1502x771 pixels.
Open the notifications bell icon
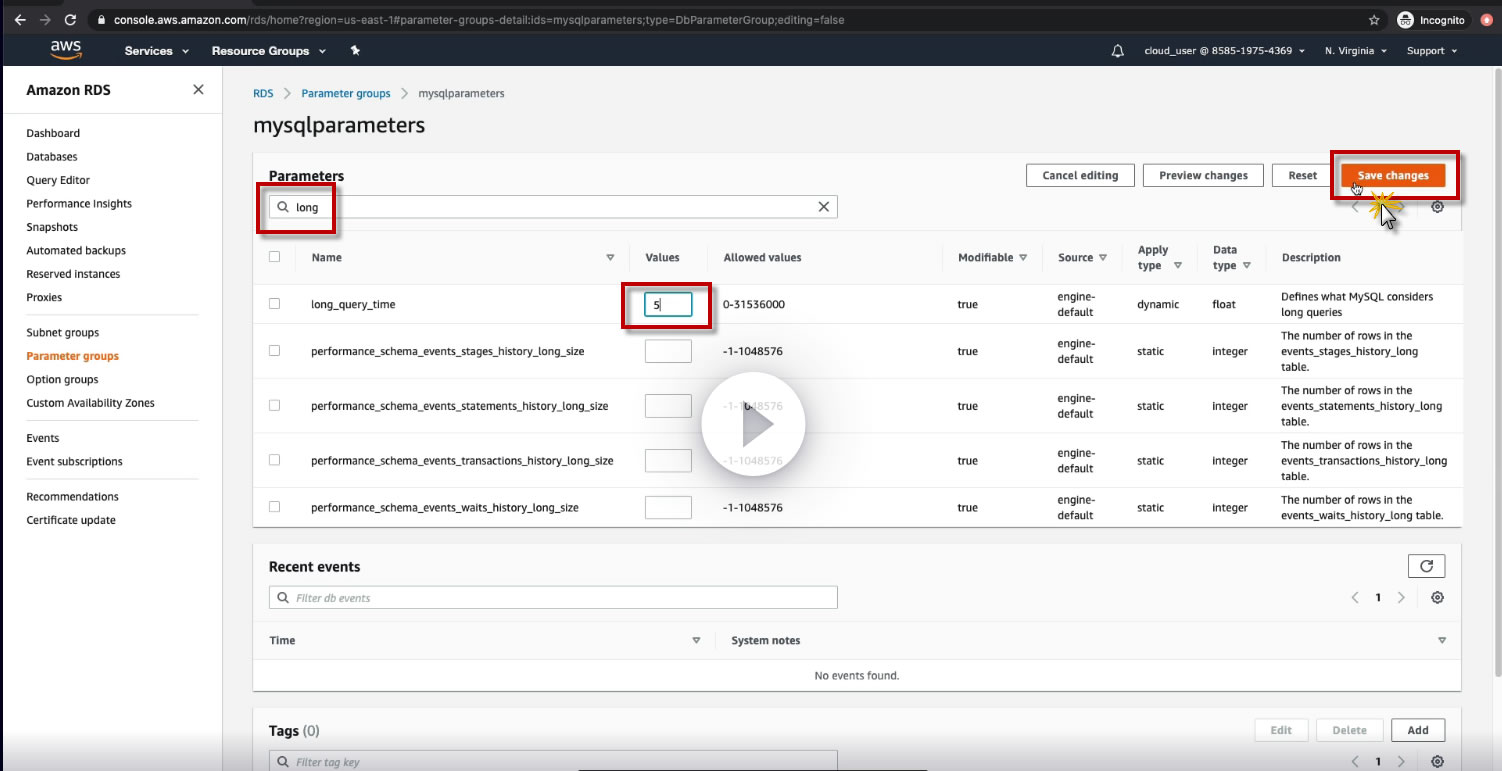1118,51
